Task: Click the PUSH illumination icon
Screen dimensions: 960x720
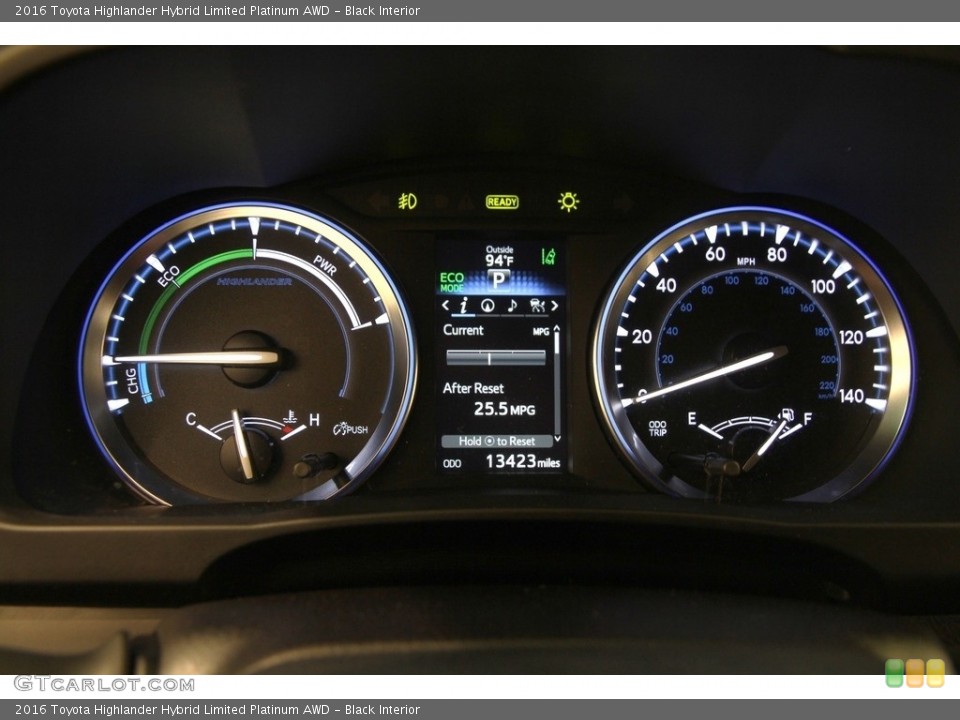Action: click(351, 429)
